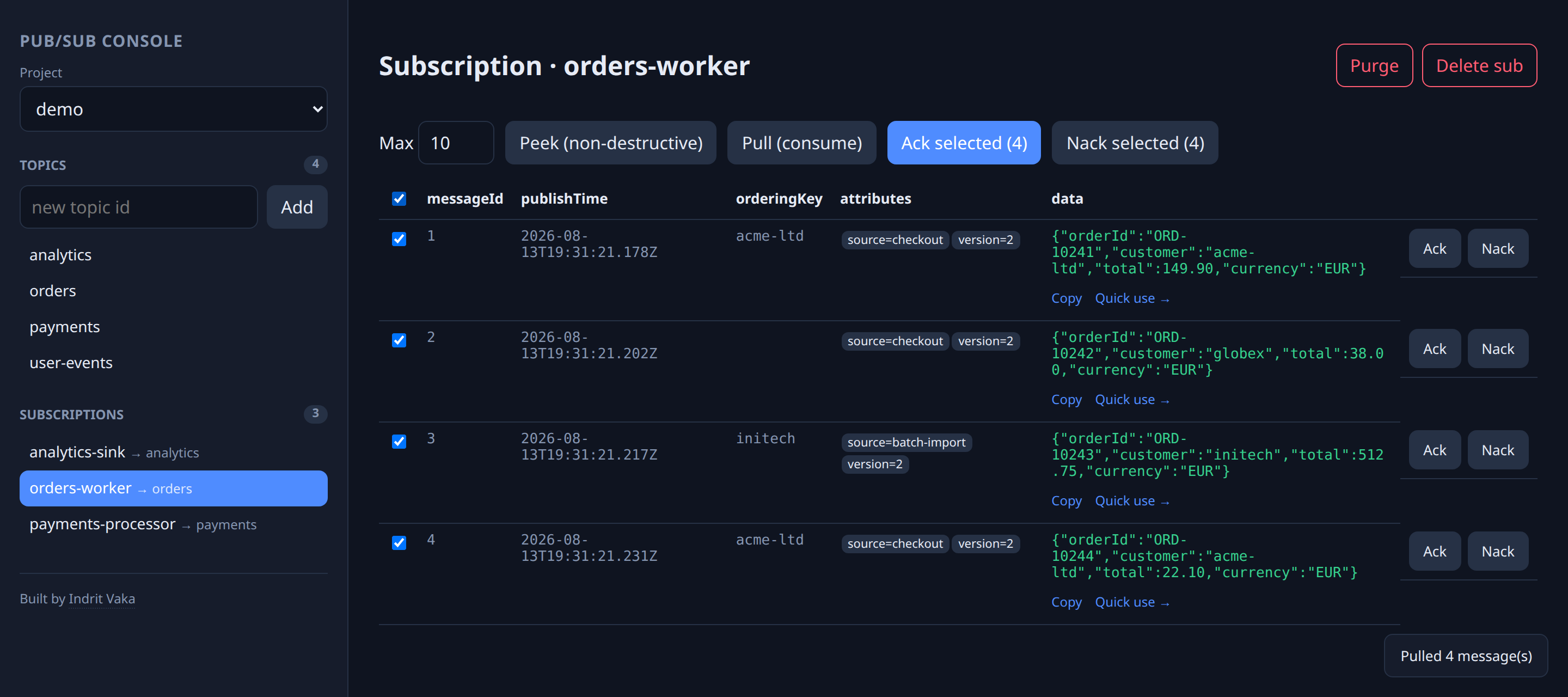Click the messageId column header
Screen dimensions: 1568x697
pos(465,198)
